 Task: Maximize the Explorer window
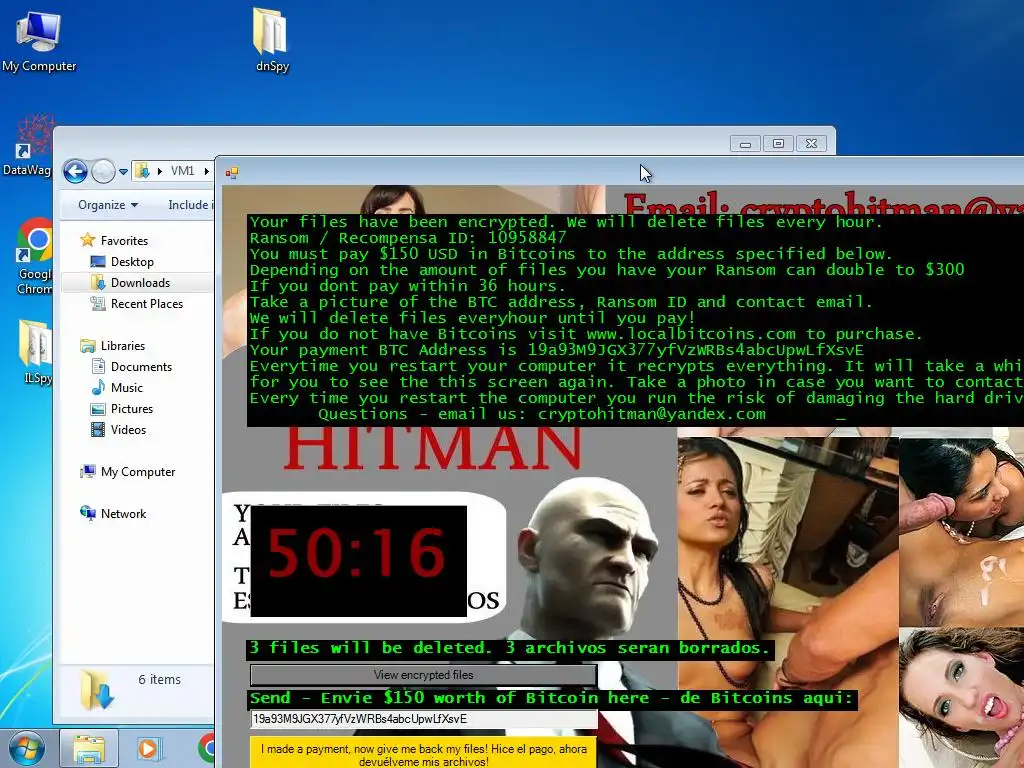point(778,144)
